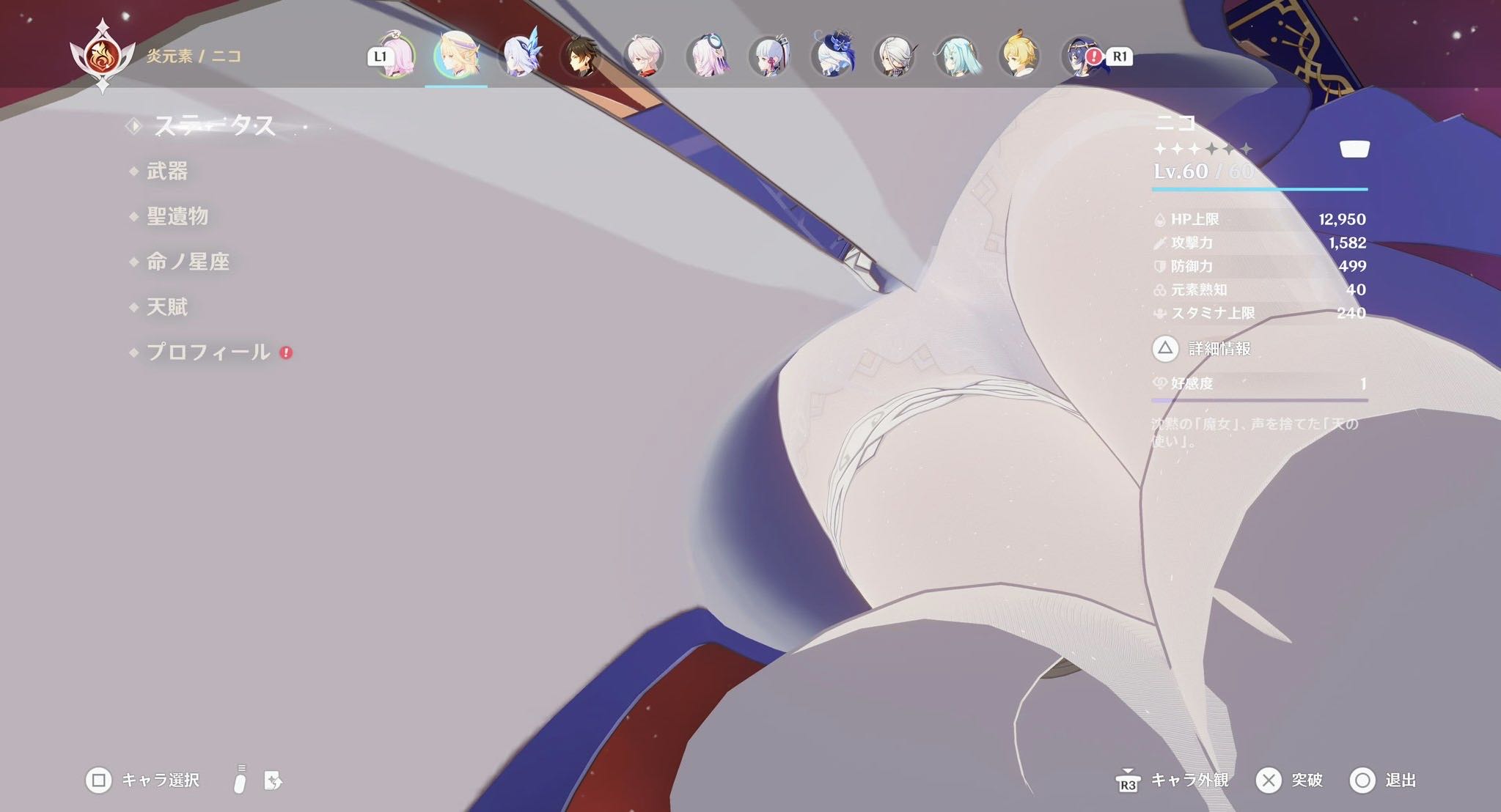The height and width of the screenshot is (812, 1501).
Task: Open the ステータス menu item
Action: click(x=215, y=126)
